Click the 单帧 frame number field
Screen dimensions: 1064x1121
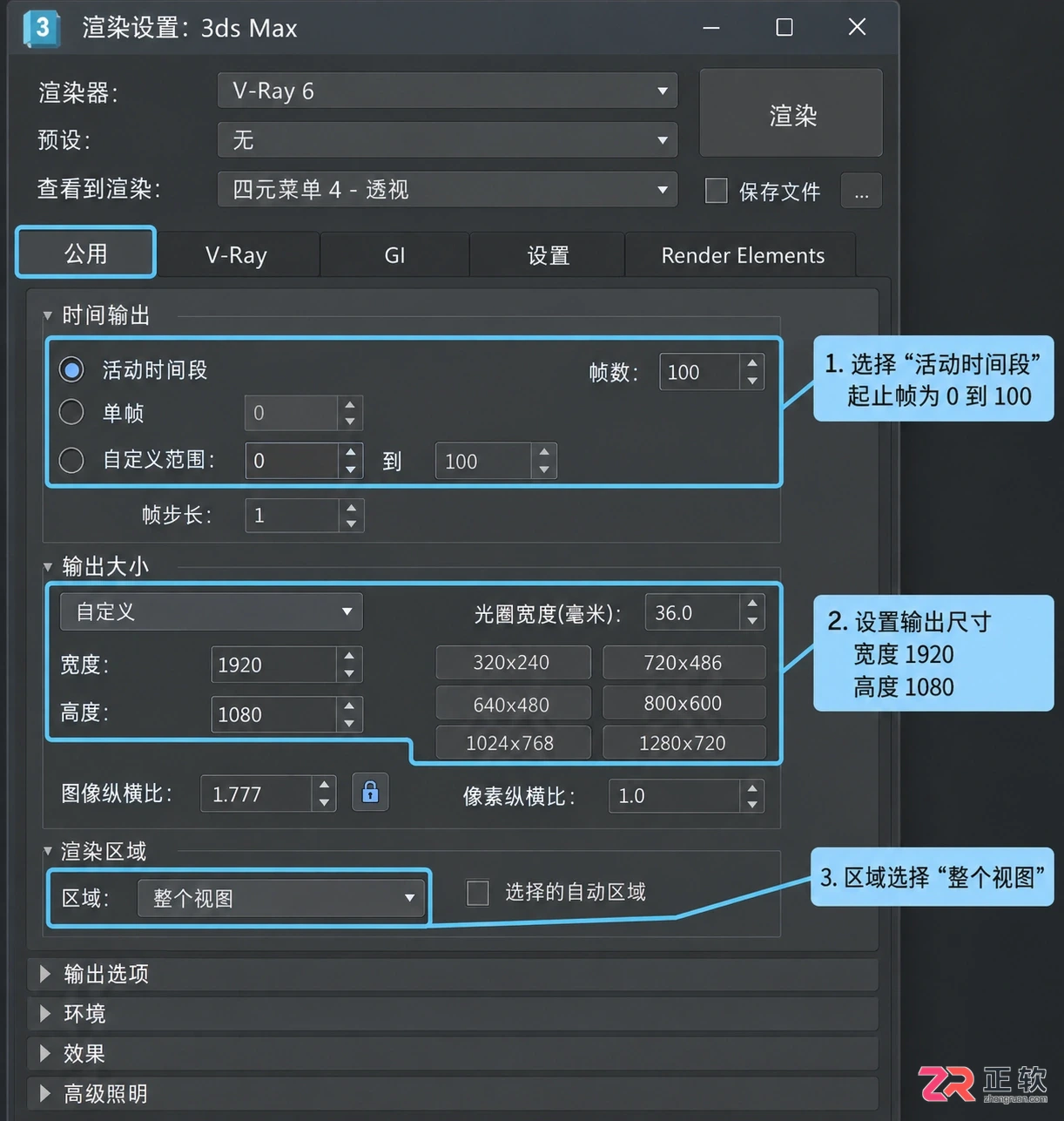pyautogui.click(x=291, y=413)
